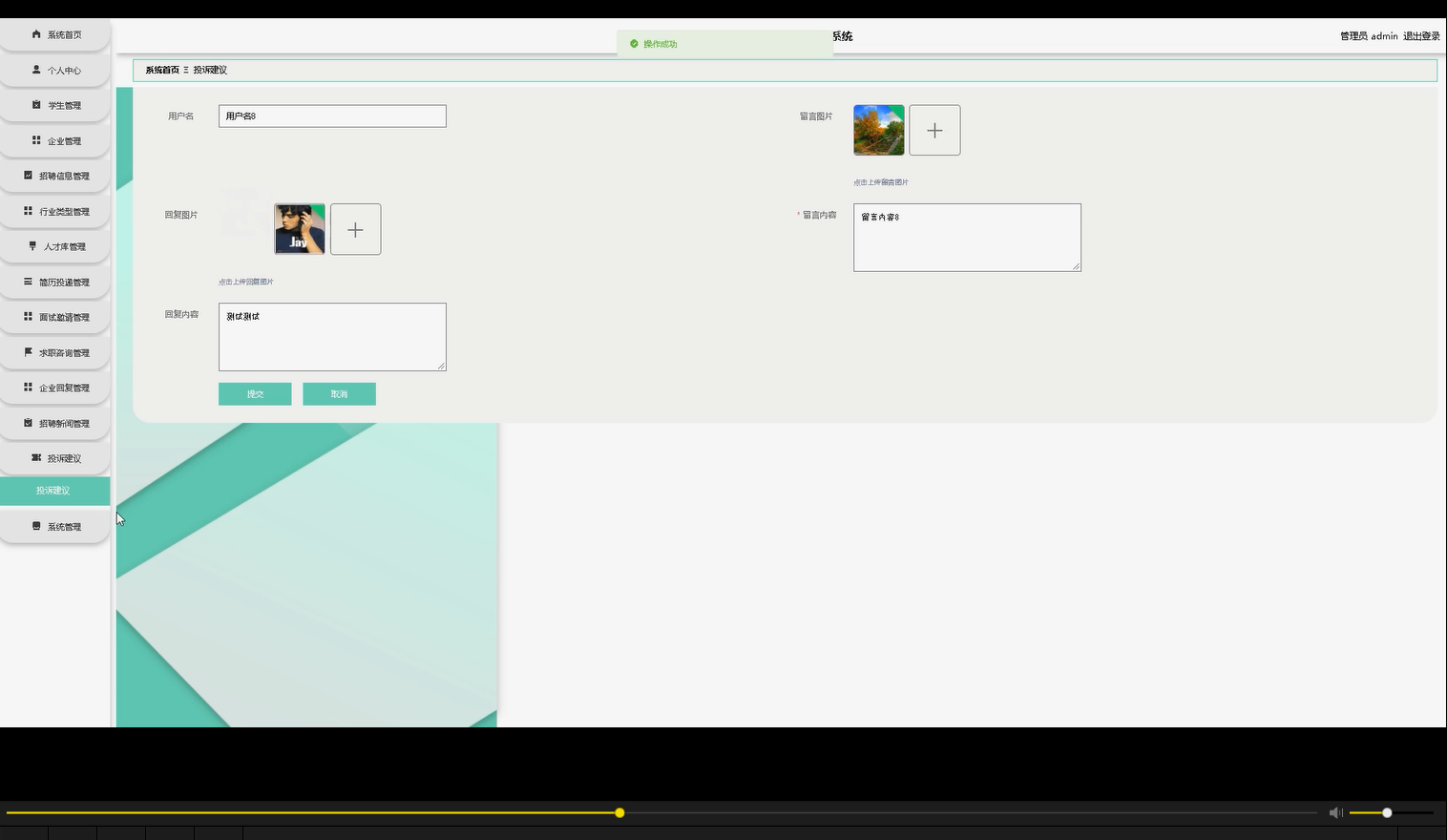Select the highlighted 投诉建议 submenu item

coord(53,490)
